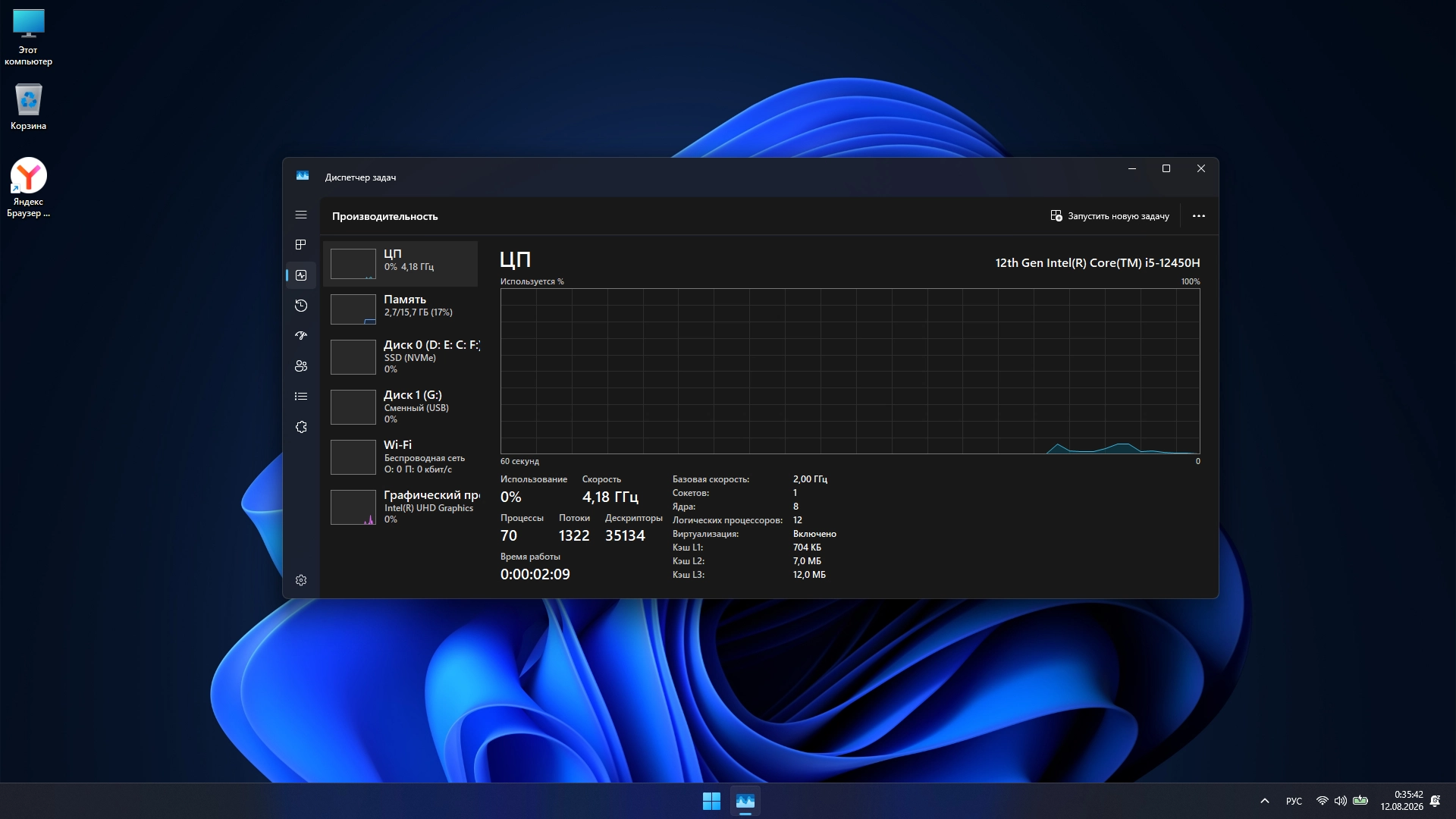This screenshot has width=1456, height=819.
Task: Open the Windows Start menu
Action: [711, 801]
